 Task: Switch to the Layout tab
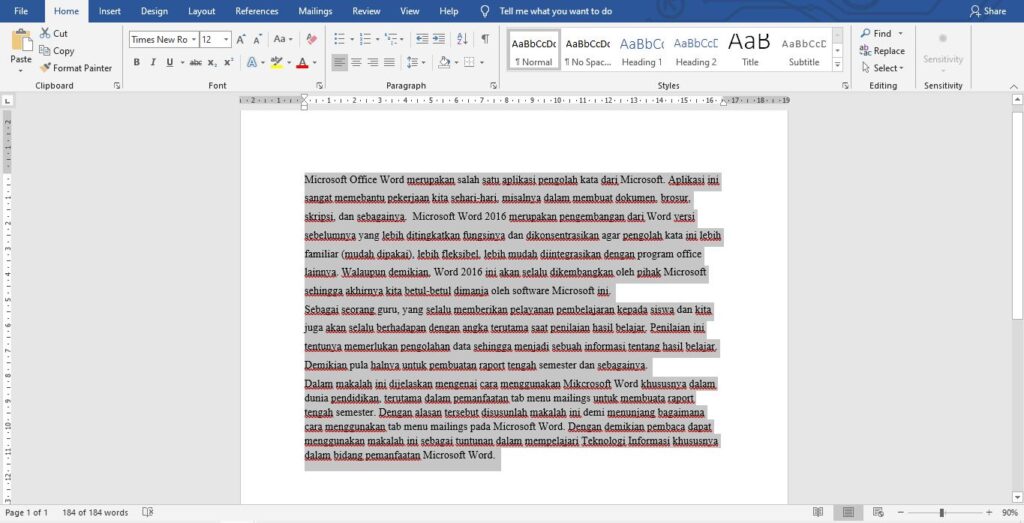201,11
